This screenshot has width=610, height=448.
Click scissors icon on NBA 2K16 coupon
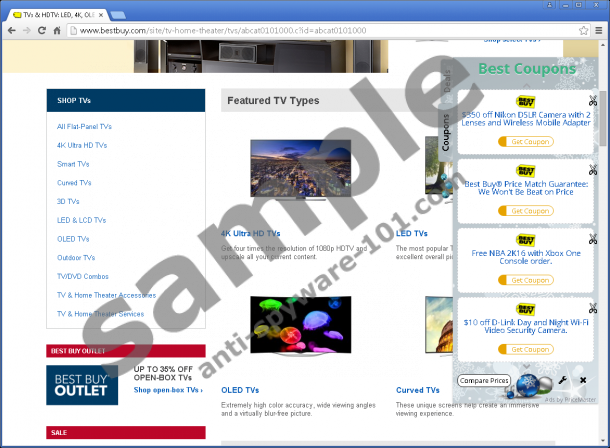[593, 240]
